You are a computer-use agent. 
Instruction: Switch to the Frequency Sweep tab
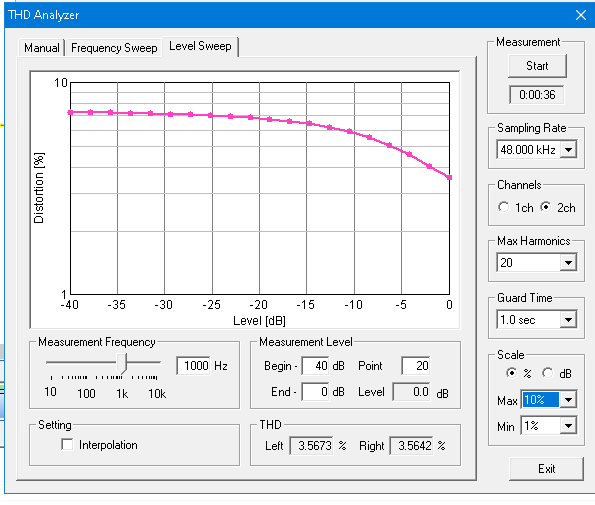pyautogui.click(x=114, y=48)
